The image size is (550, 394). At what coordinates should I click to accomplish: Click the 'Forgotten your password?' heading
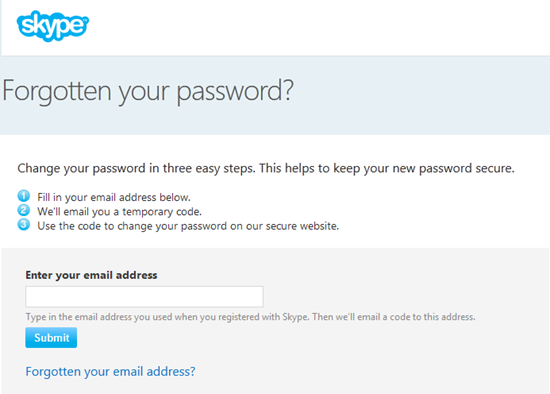tap(148, 91)
